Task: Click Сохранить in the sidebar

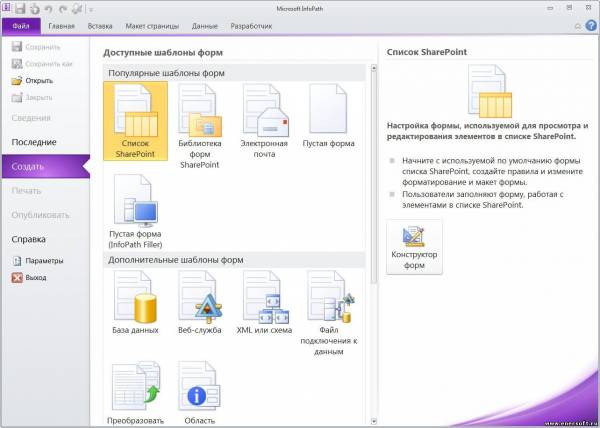Action: (x=36, y=47)
